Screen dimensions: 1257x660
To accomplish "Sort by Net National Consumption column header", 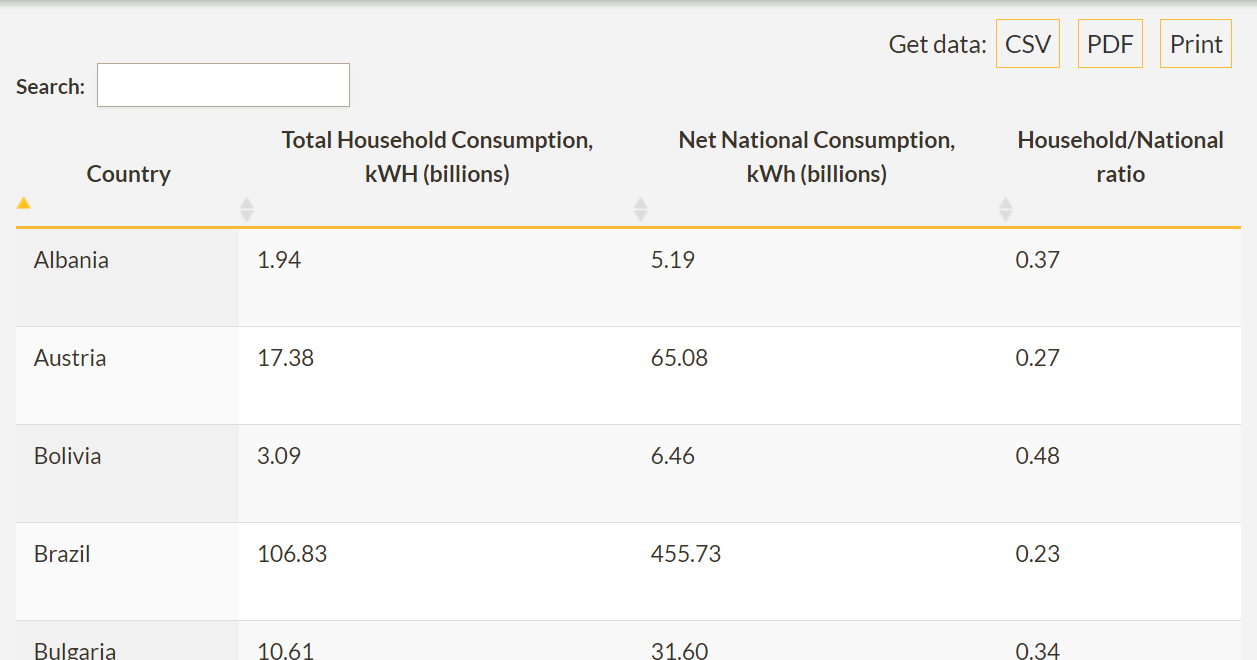I will (816, 156).
